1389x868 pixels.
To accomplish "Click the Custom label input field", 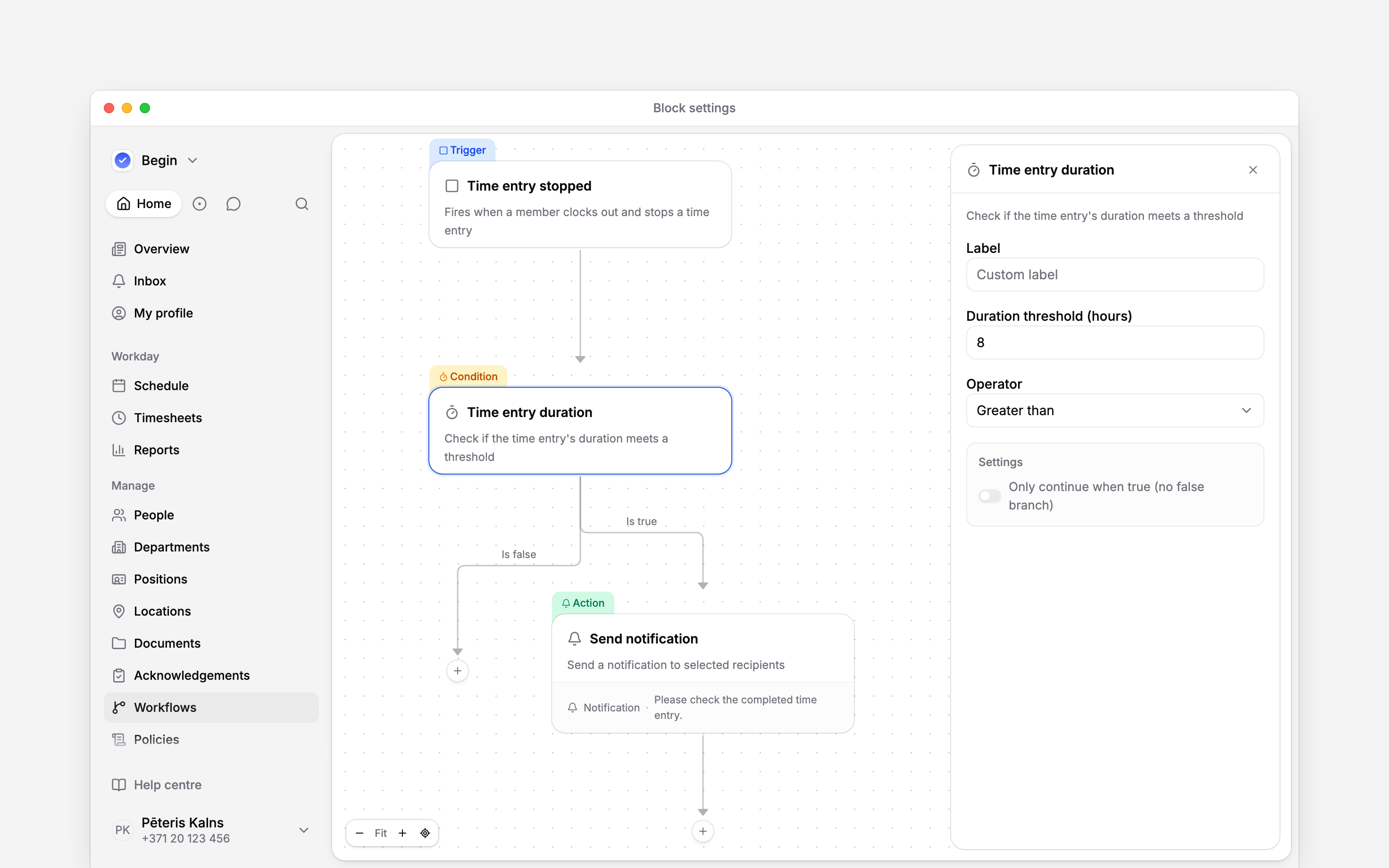I will (x=1114, y=275).
